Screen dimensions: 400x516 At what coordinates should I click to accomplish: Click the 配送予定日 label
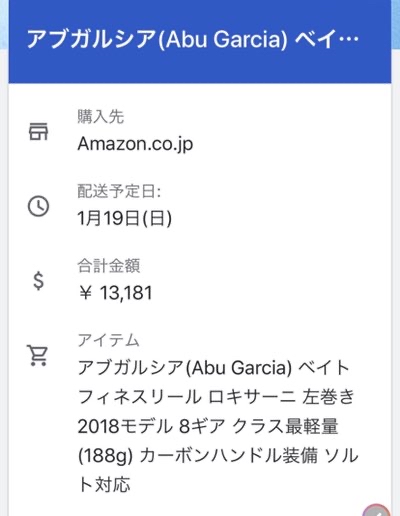coord(119,191)
